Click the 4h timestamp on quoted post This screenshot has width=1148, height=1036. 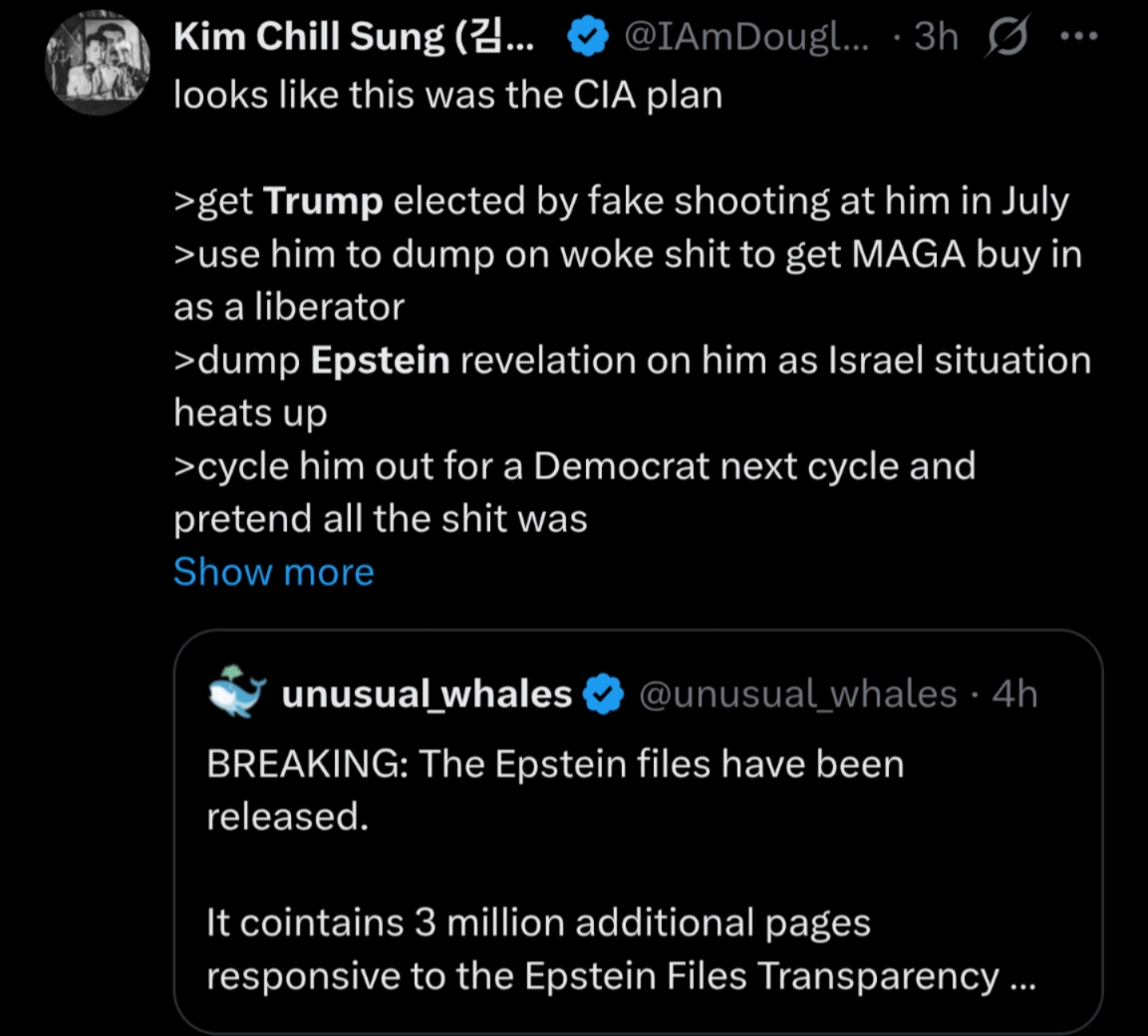1014,693
